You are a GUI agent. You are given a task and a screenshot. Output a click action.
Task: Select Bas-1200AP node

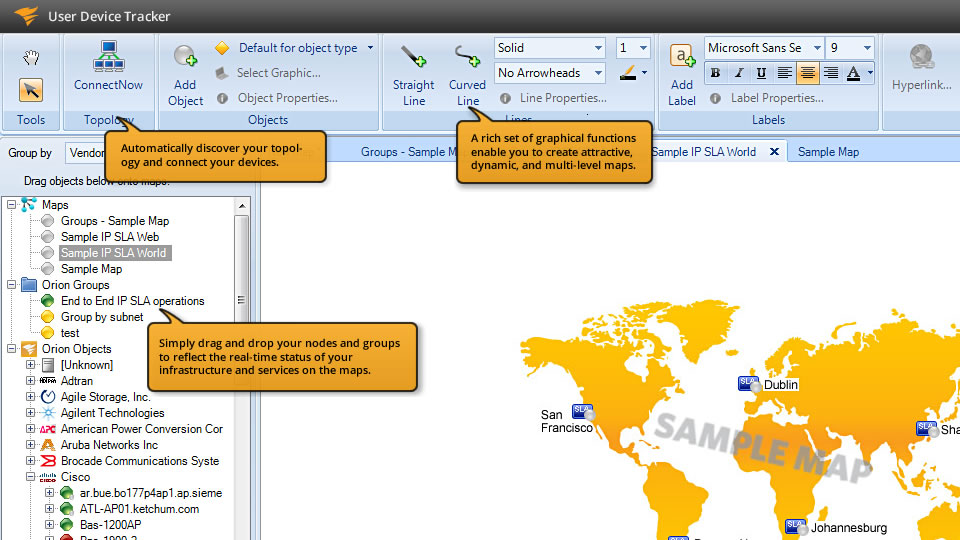coord(110,525)
